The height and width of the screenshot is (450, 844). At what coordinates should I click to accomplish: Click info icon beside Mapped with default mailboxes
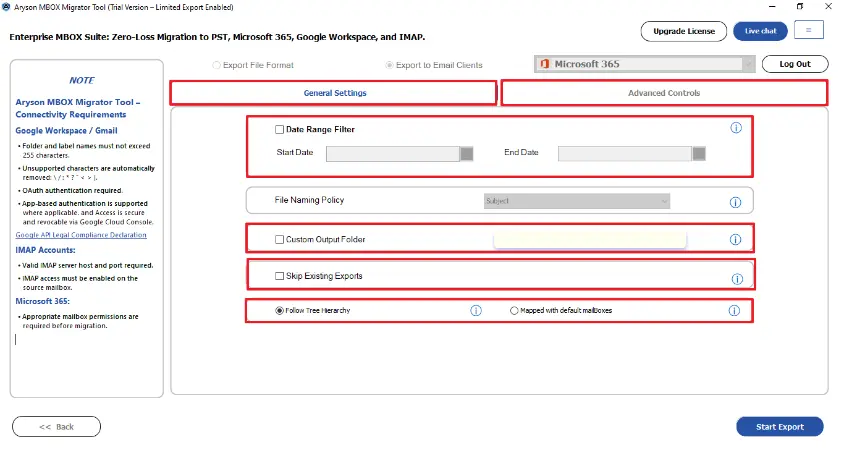pyautogui.click(x=734, y=311)
